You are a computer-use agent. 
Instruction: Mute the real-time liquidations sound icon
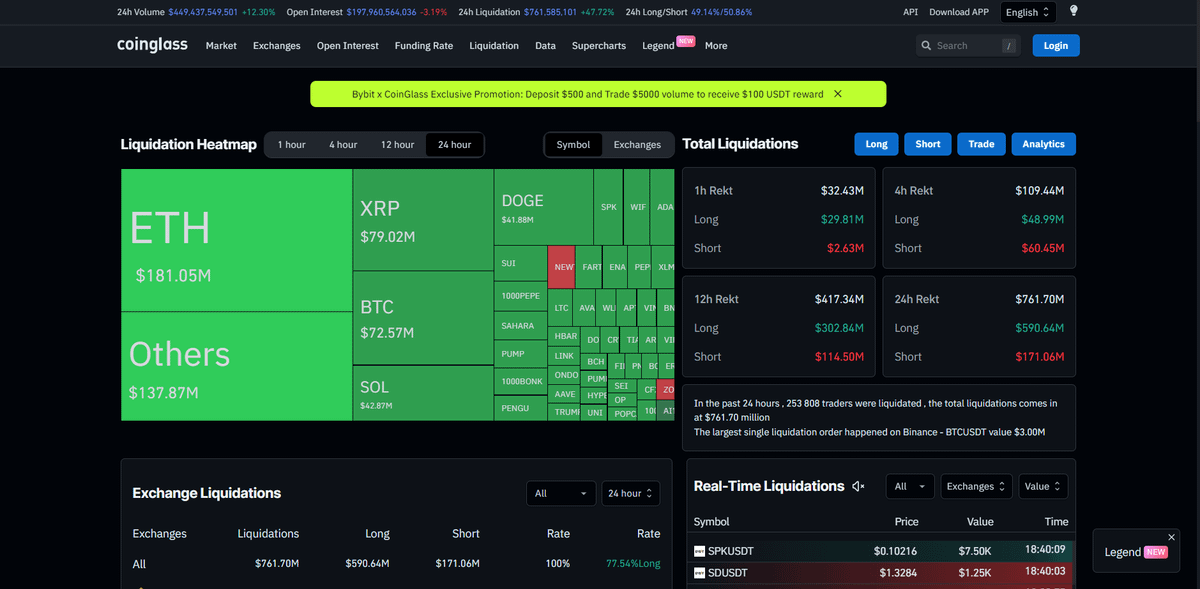tap(858, 486)
